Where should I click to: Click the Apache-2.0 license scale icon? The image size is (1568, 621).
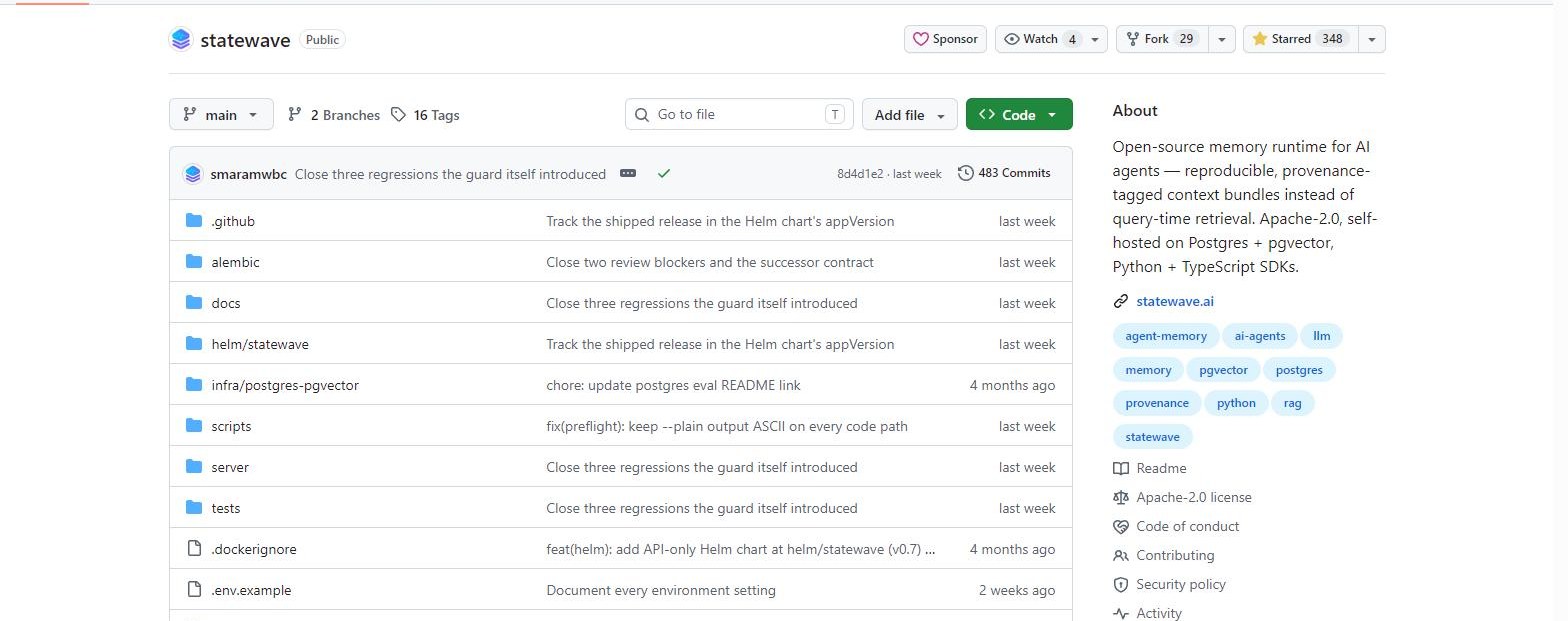1120,497
